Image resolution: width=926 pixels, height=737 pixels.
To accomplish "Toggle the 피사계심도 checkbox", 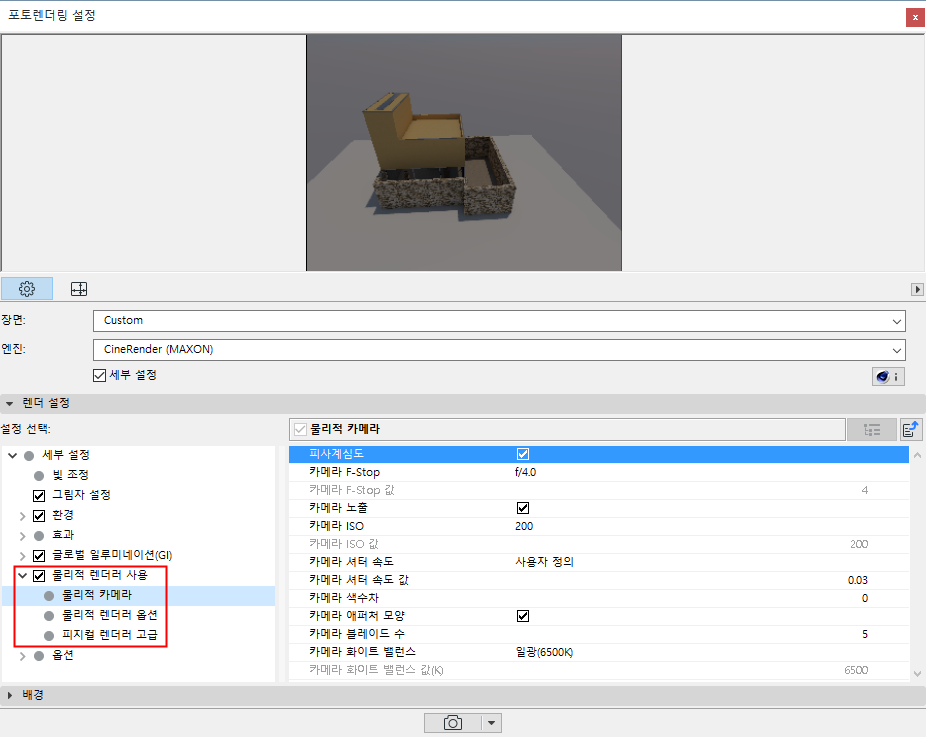I will pos(523,454).
